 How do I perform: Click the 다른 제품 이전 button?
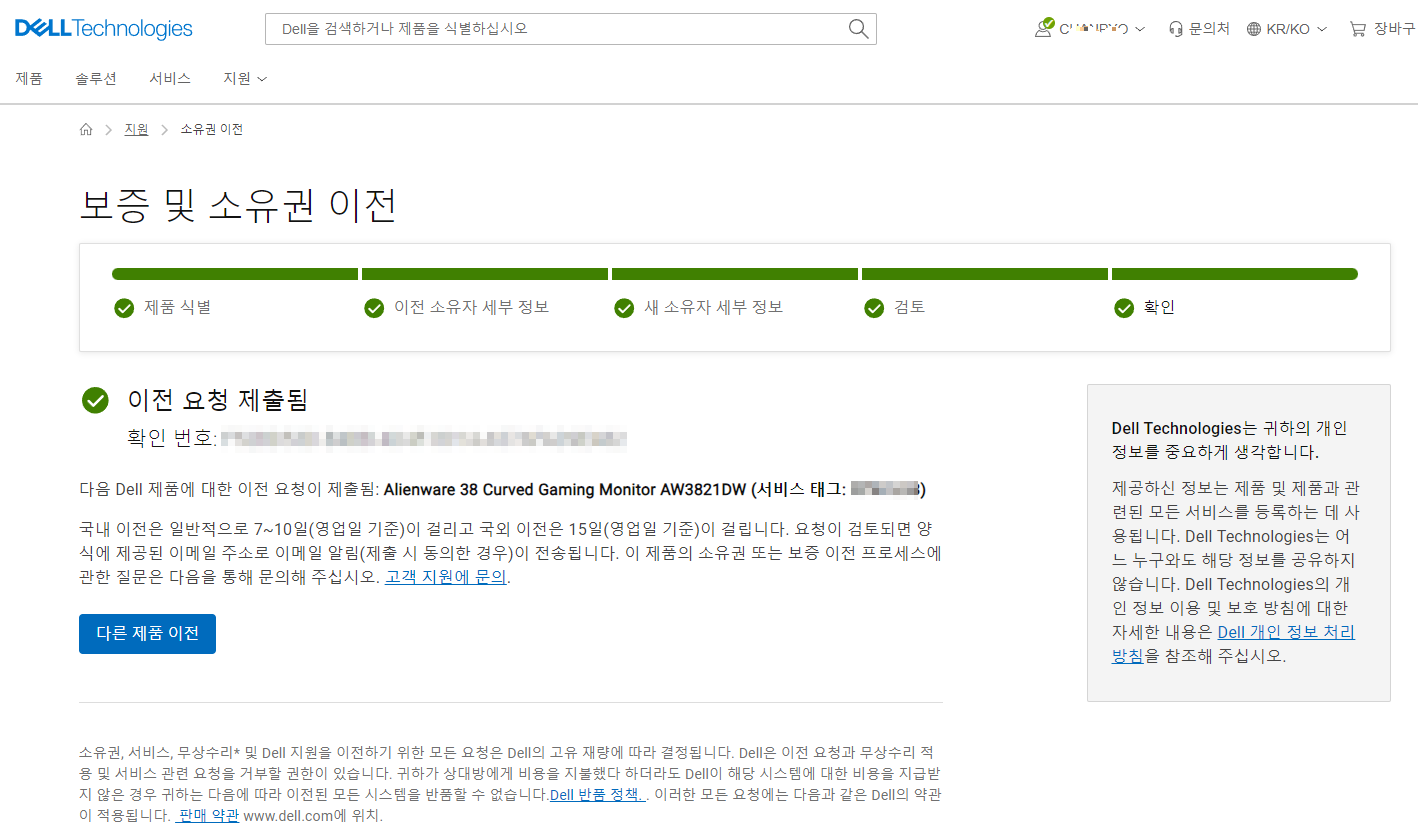point(147,634)
